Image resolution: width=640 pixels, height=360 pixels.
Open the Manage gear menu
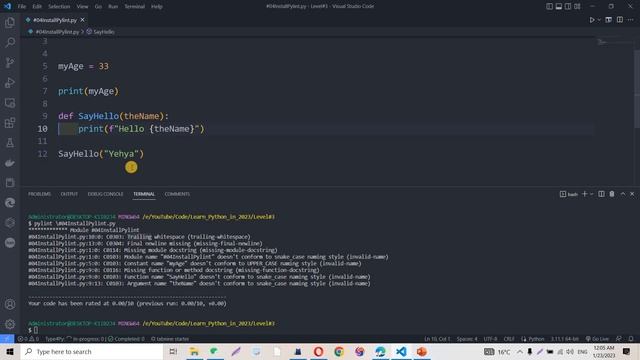pyautogui.click(x=10, y=324)
